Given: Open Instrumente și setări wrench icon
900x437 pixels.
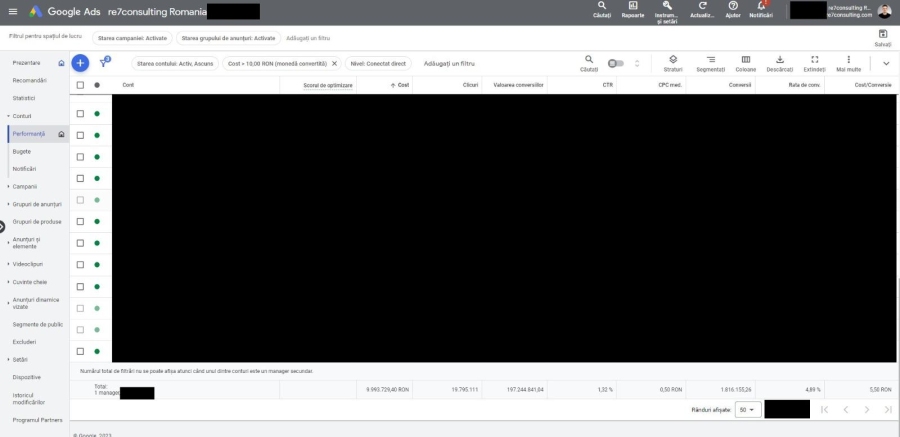Looking at the screenshot, I should coord(666,5).
